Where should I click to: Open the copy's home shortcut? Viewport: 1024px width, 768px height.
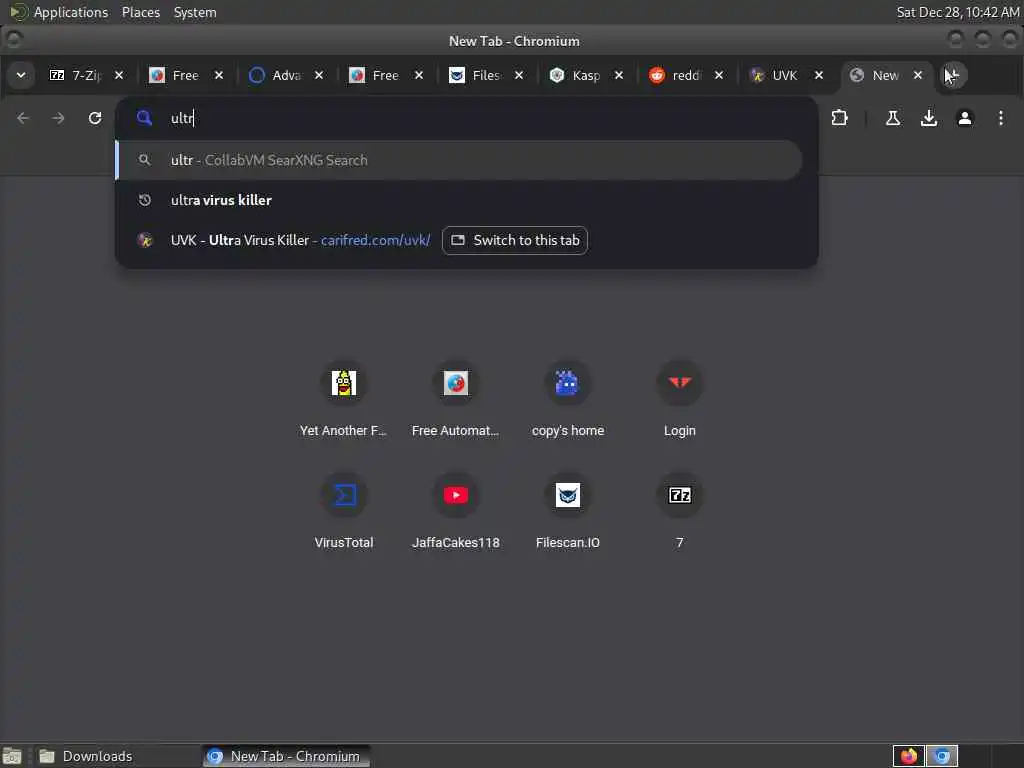click(x=568, y=398)
